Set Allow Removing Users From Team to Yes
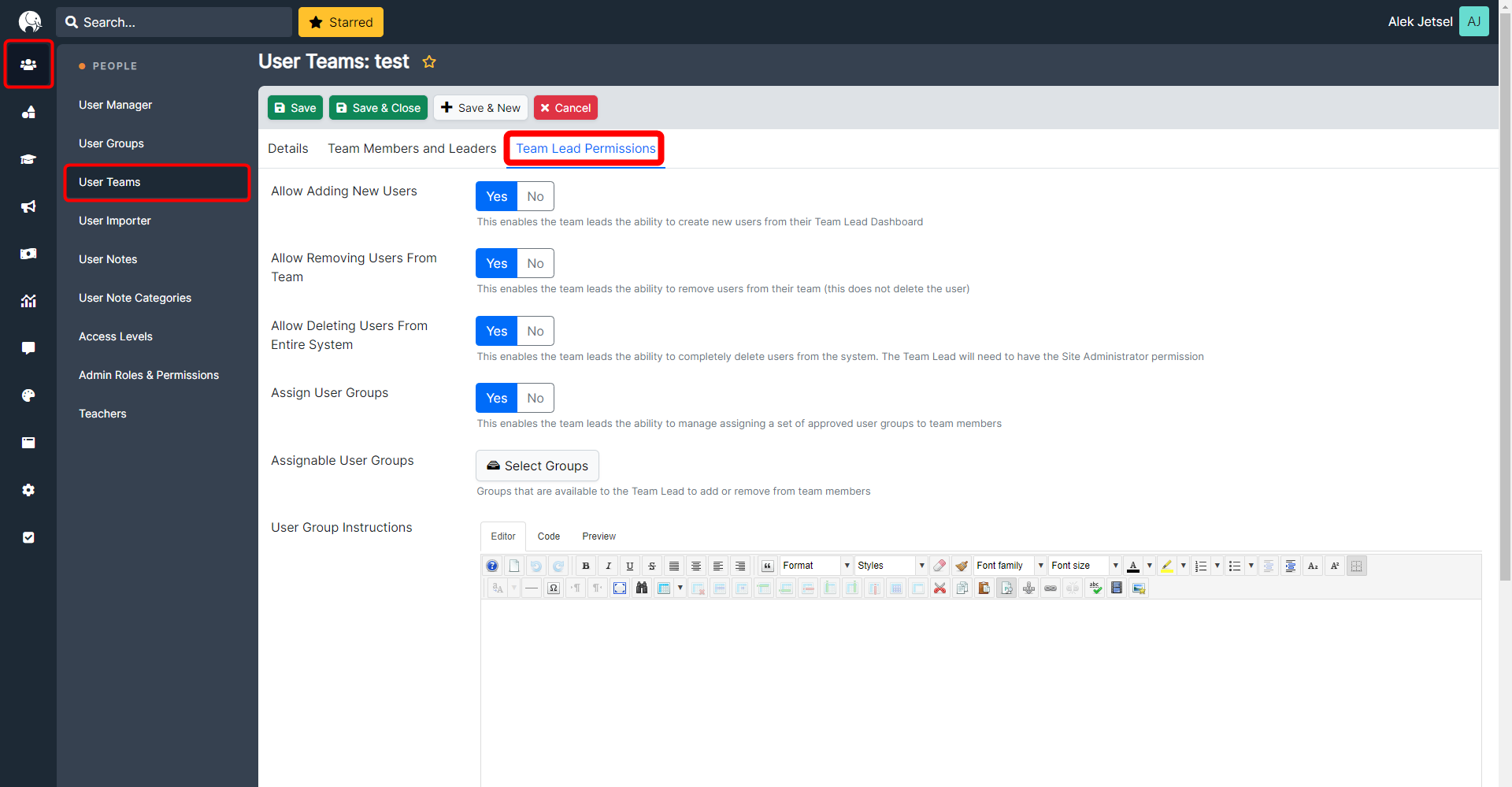 coord(496,263)
